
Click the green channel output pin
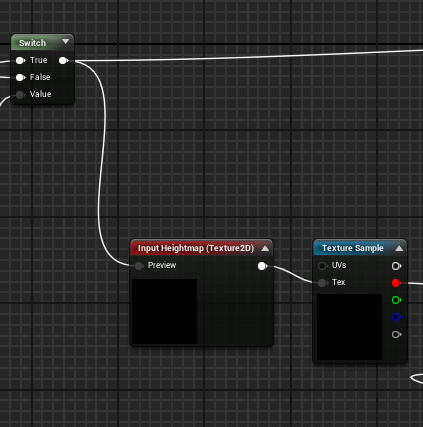(x=396, y=300)
